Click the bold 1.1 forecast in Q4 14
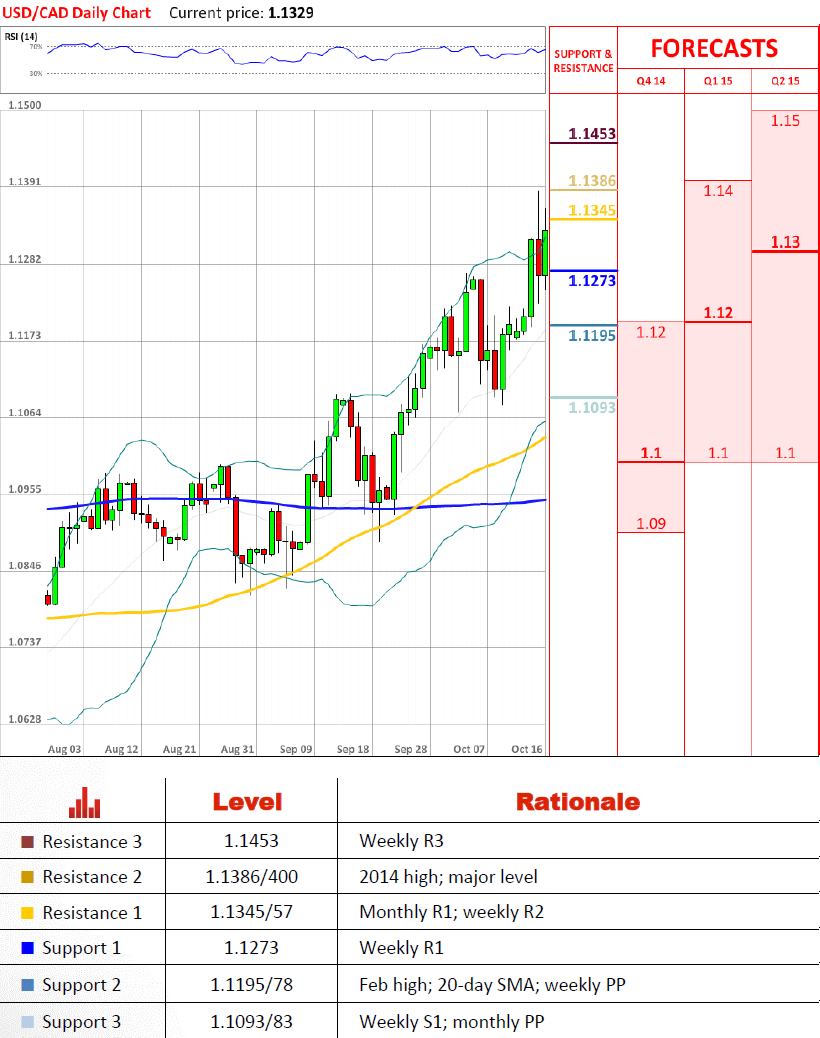The image size is (820, 1038). click(x=651, y=453)
